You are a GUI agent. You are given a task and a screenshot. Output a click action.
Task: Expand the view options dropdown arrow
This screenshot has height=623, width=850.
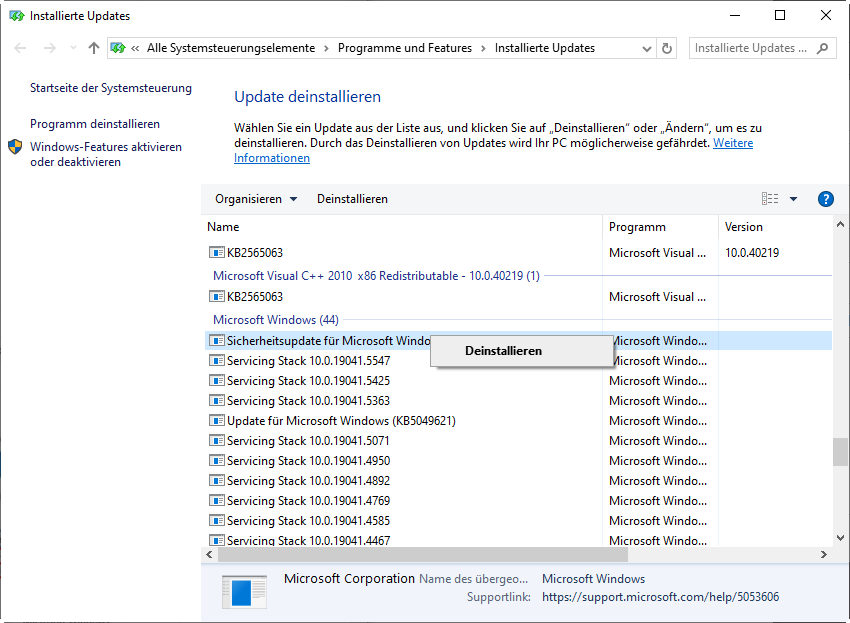[x=793, y=199]
